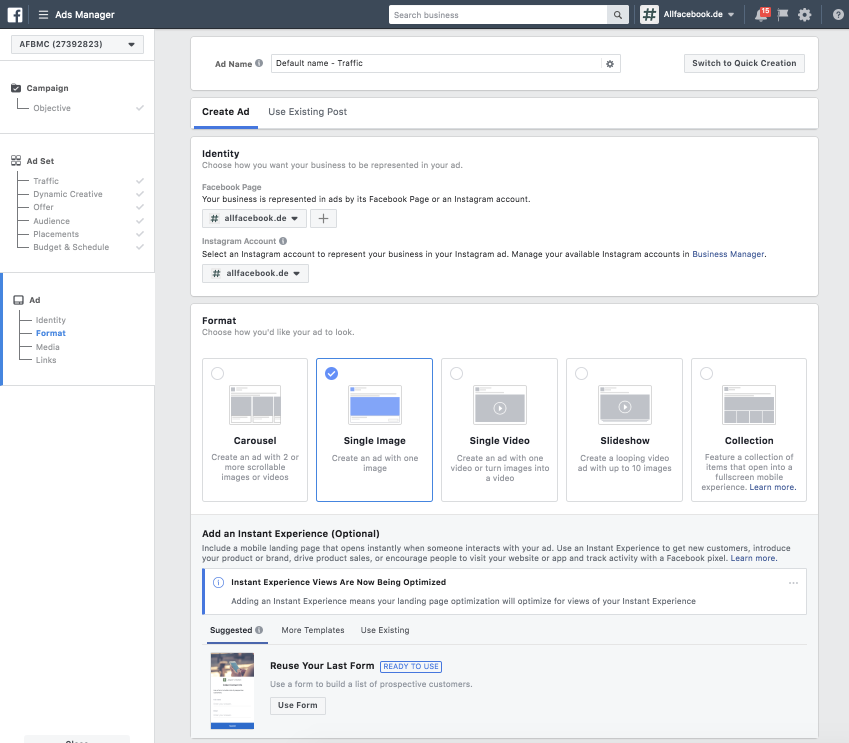Click the Instagram Account info icon

point(283,241)
